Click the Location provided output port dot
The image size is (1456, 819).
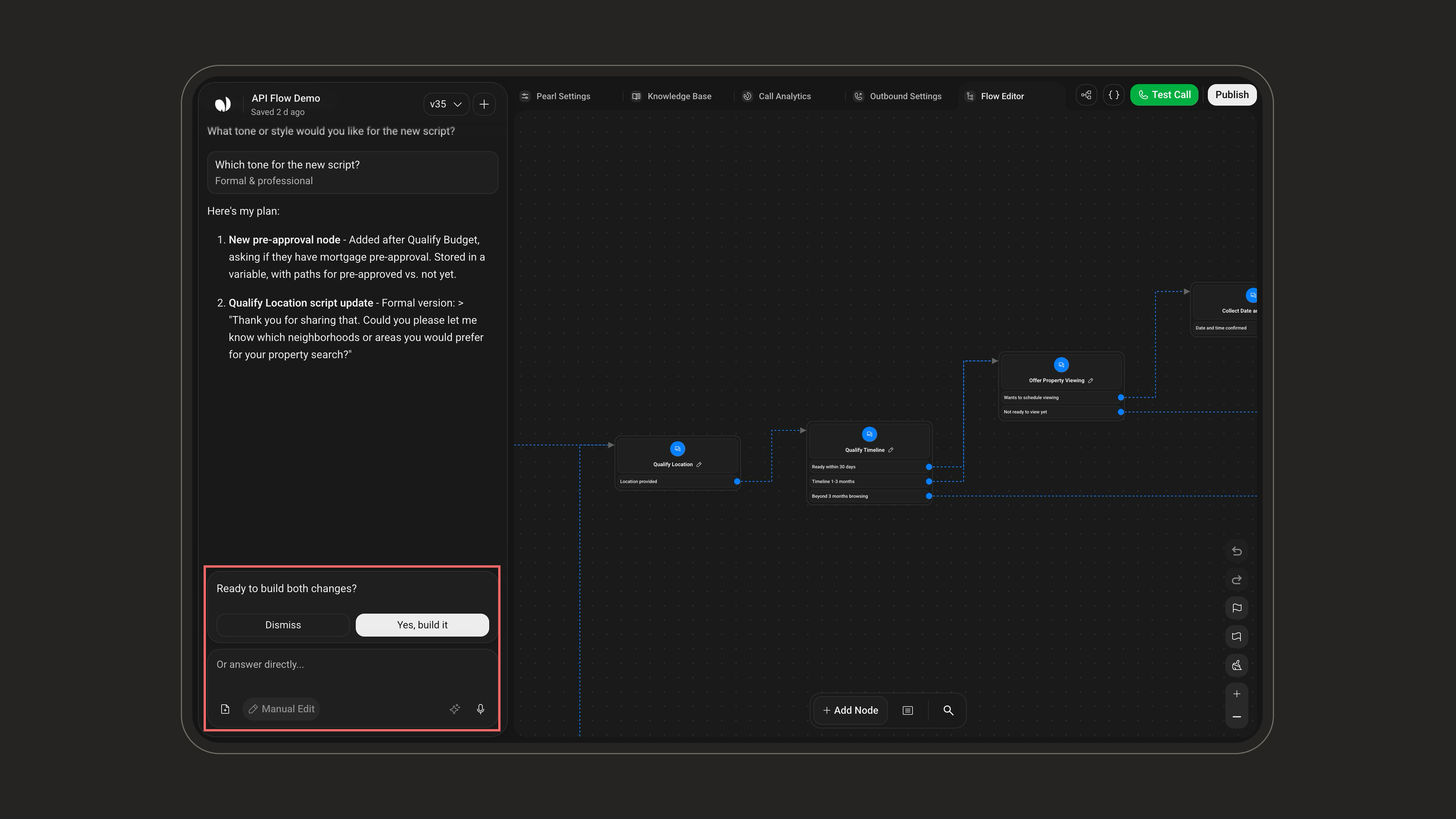737,481
